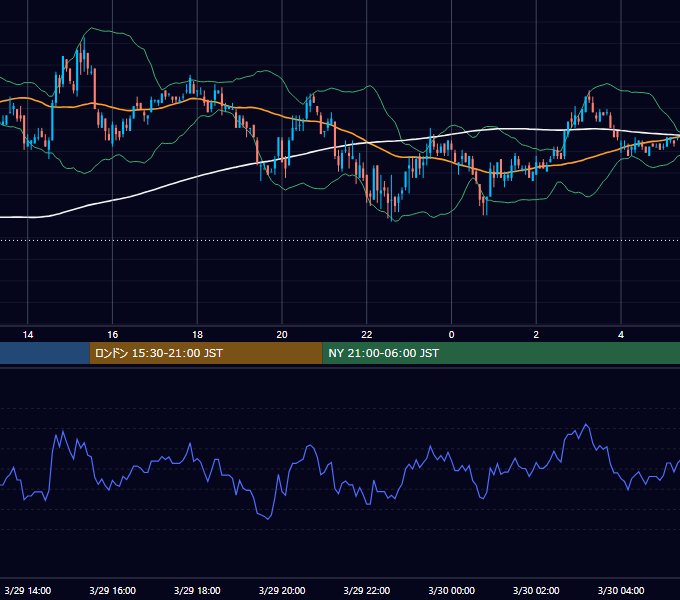Click the 20 hour label on price axis
This screenshot has width=680, height=600.
pos(282,335)
